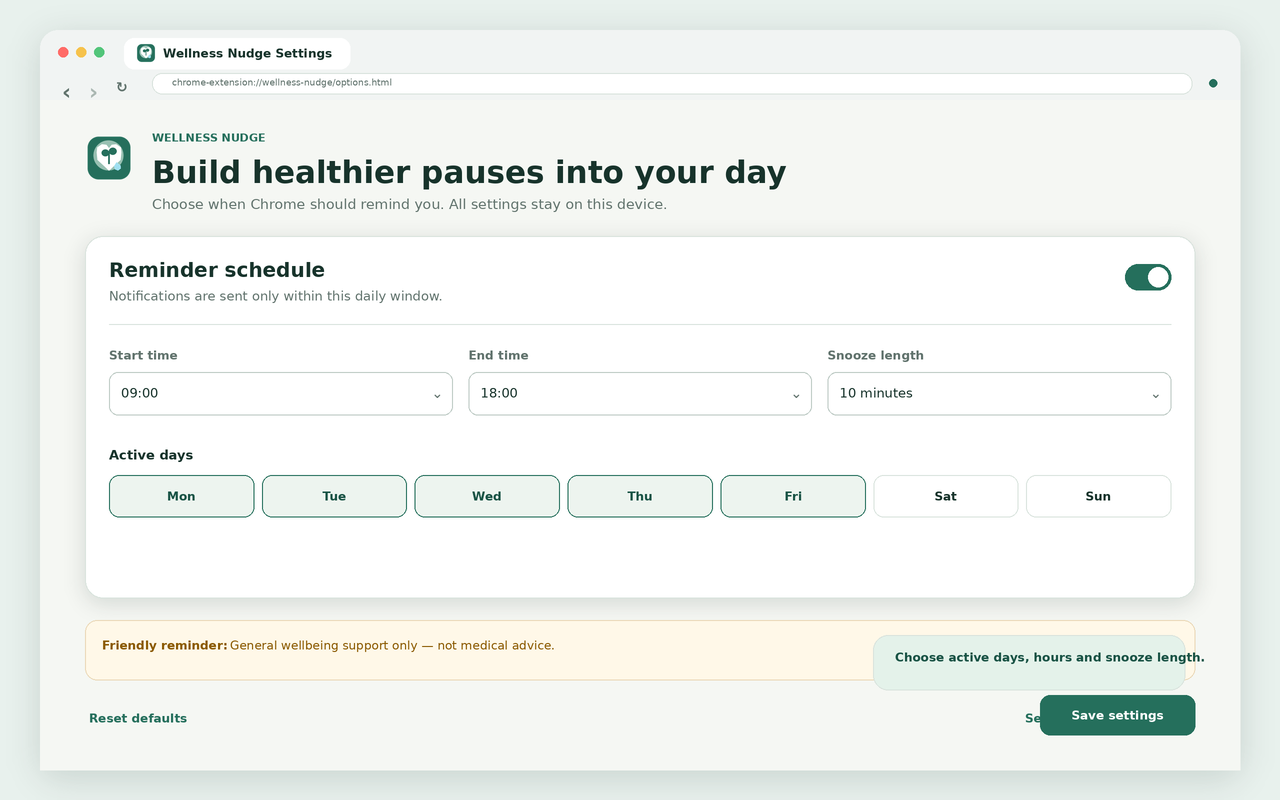
Task: Toggle the Wed active day
Action: (x=487, y=496)
